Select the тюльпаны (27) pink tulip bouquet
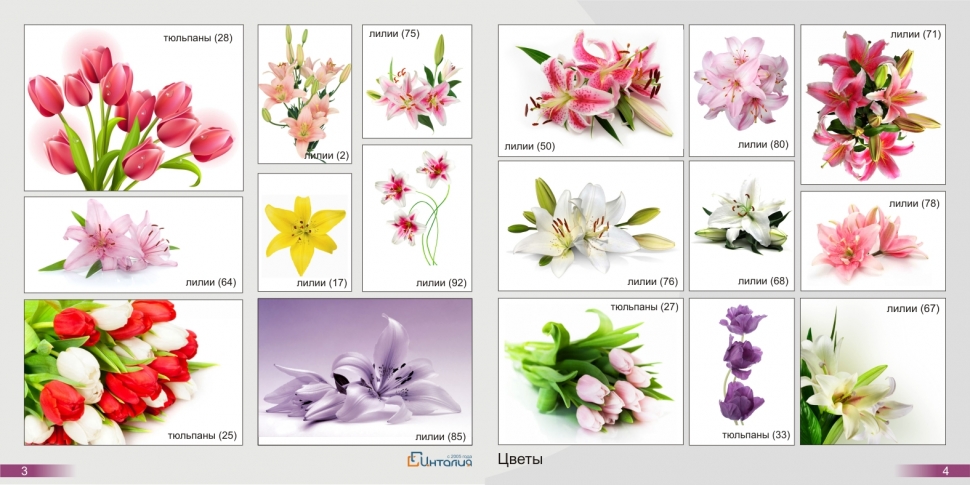The height and width of the screenshot is (485, 970). pos(591,371)
